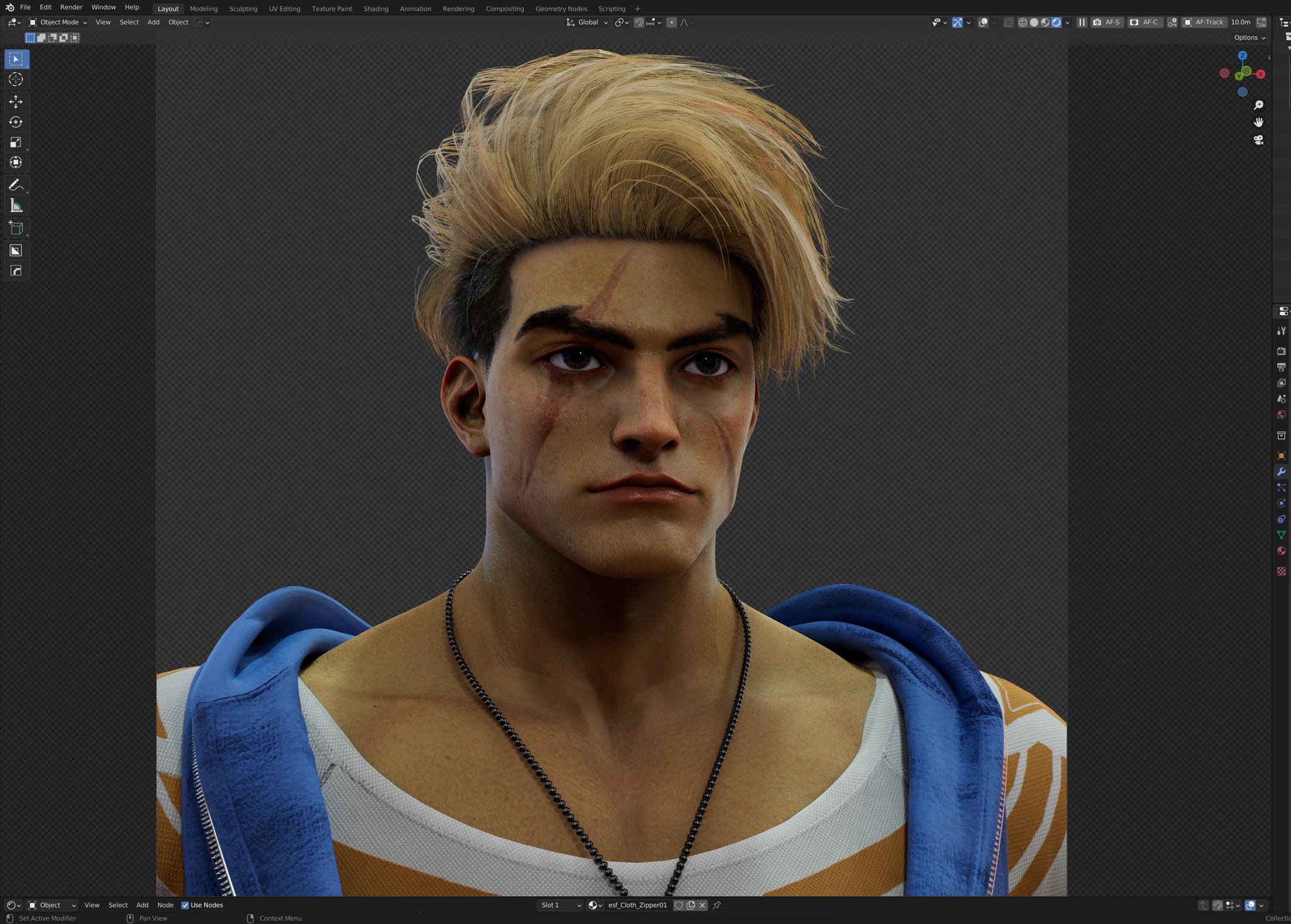
Task: Expand the Global orientation dropdown
Action: [x=588, y=22]
